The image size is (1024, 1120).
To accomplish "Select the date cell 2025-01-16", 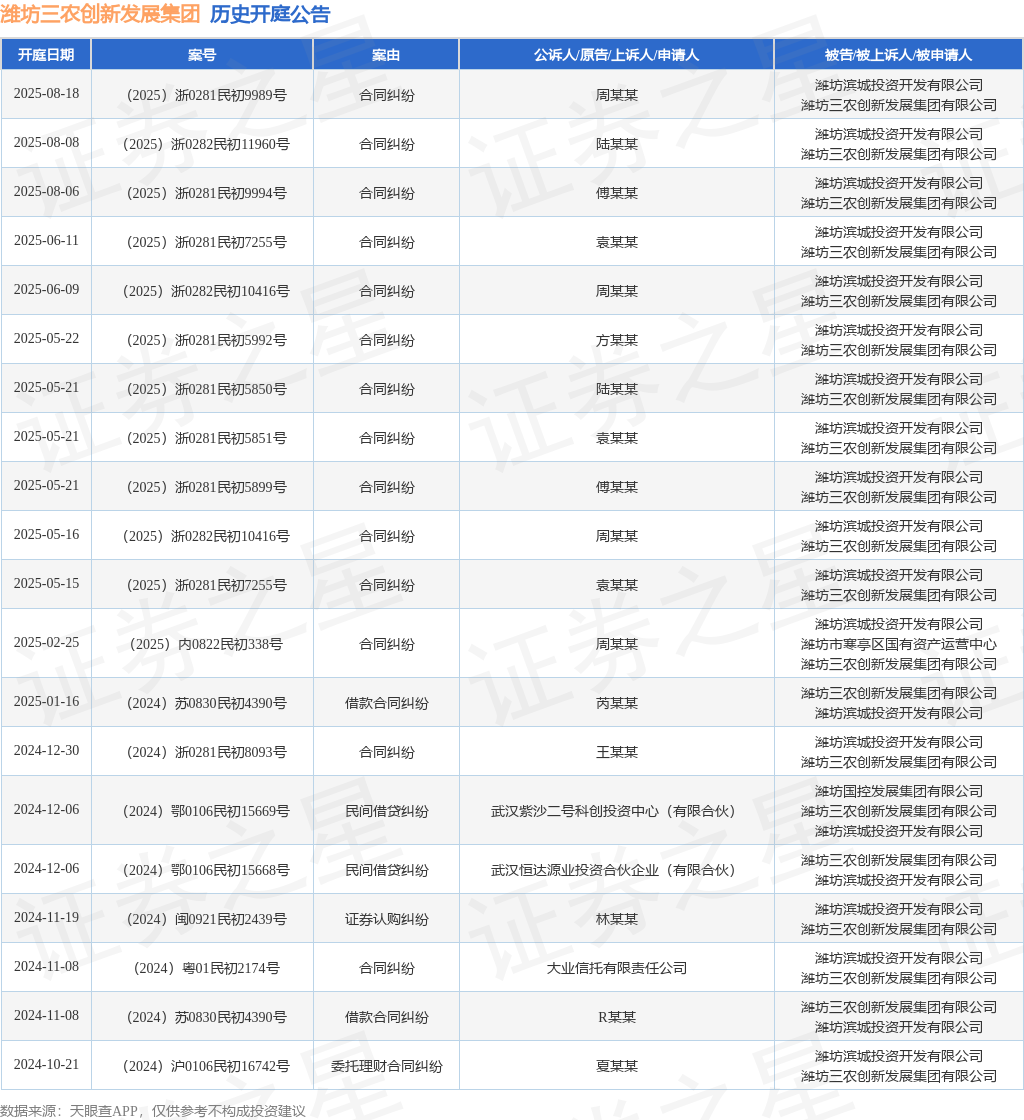I will tap(46, 701).
